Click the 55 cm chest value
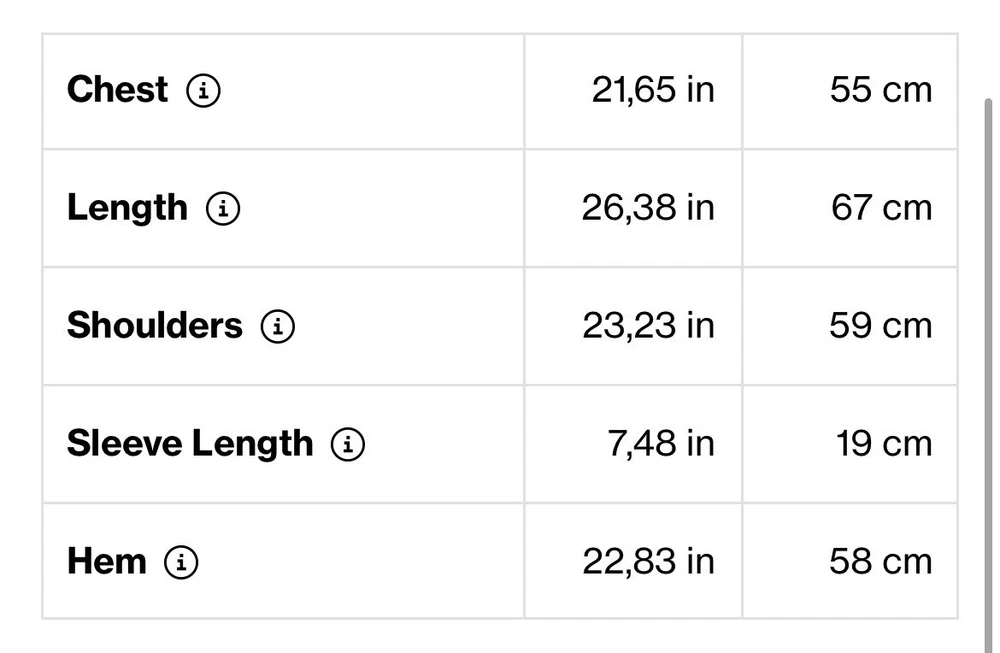The width and height of the screenshot is (1000, 653). click(880, 90)
